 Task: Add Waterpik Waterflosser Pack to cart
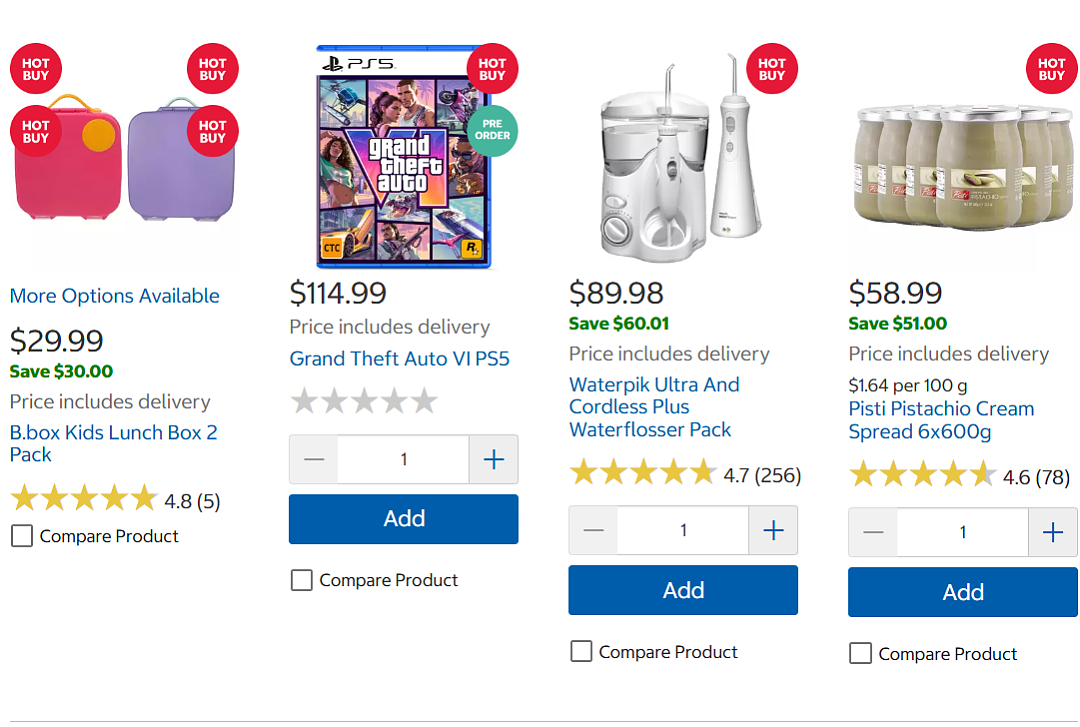click(683, 590)
